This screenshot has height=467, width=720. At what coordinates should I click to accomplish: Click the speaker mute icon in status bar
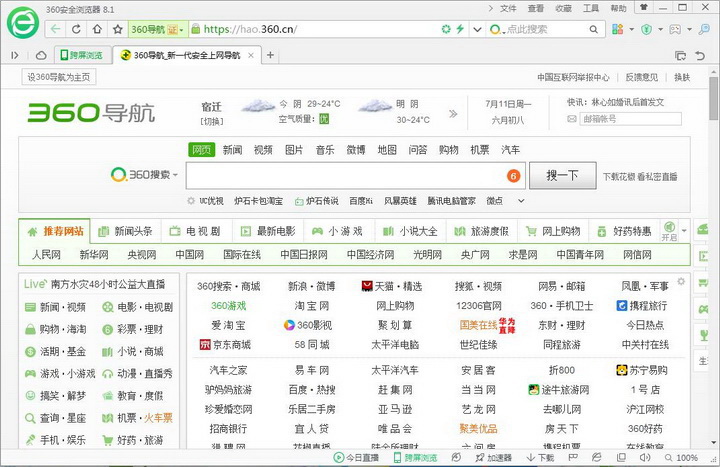tap(646, 458)
